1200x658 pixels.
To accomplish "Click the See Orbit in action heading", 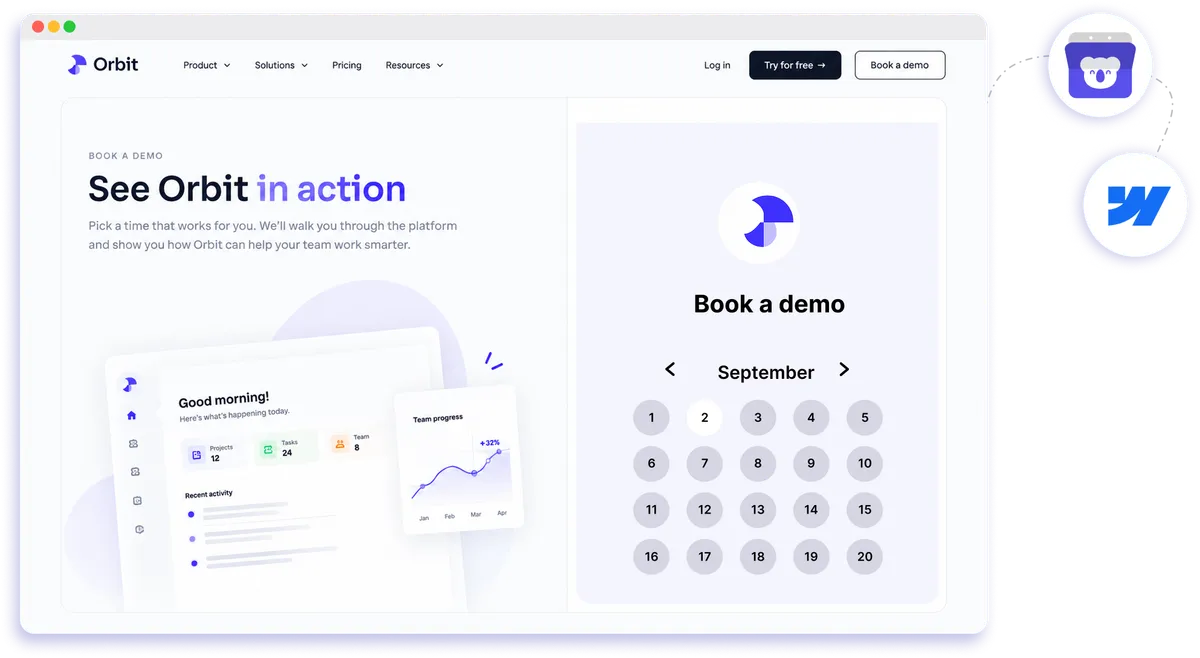I will 247,189.
